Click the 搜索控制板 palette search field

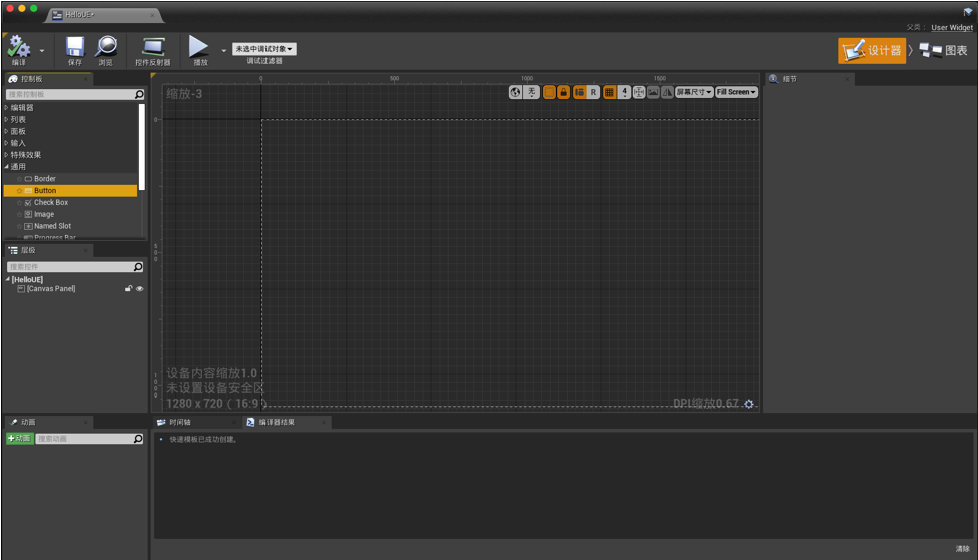tap(75, 94)
